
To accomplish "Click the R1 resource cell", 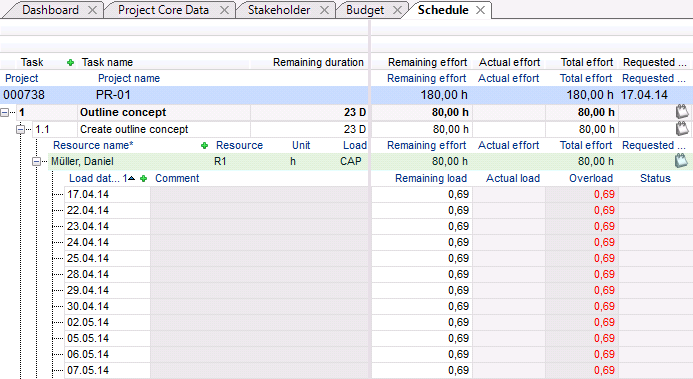I will [x=220, y=161].
